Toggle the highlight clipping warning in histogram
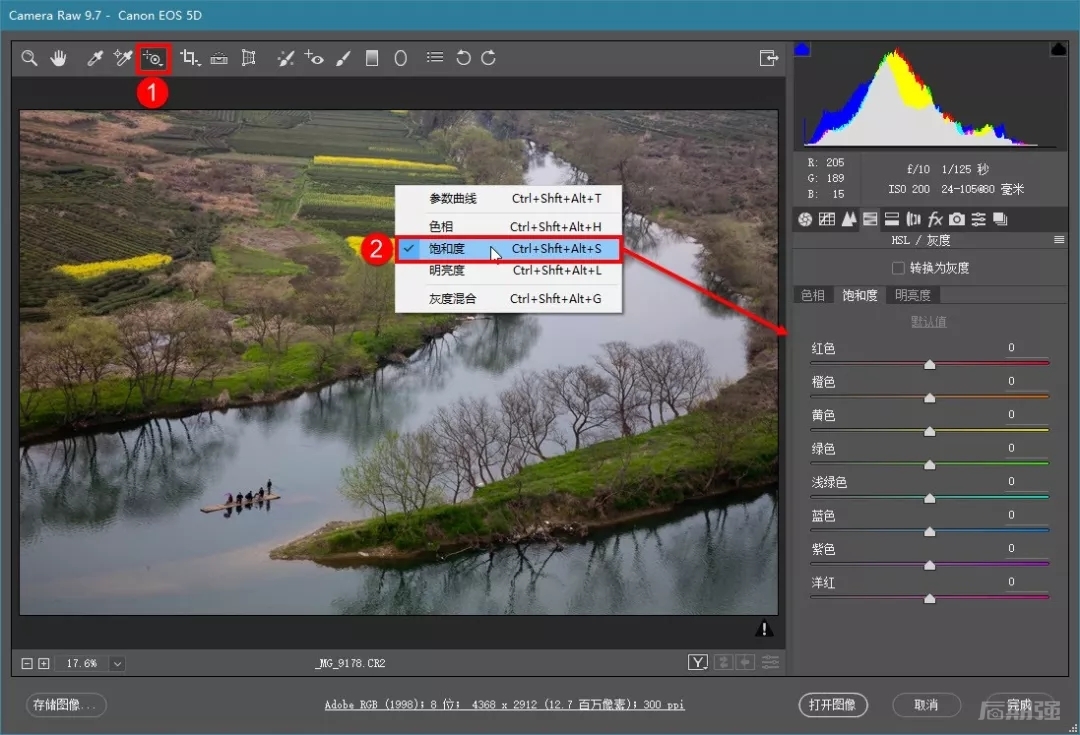 [1058, 49]
